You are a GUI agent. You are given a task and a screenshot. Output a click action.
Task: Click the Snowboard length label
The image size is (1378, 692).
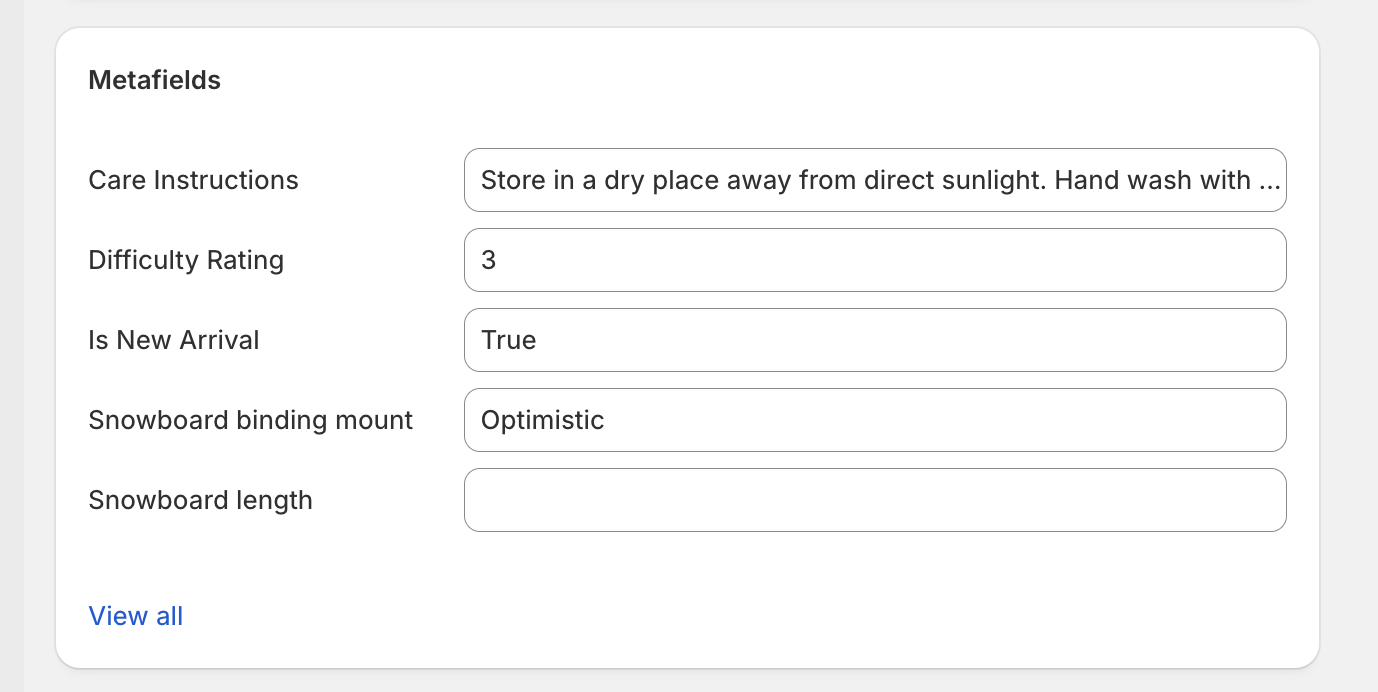(x=200, y=500)
